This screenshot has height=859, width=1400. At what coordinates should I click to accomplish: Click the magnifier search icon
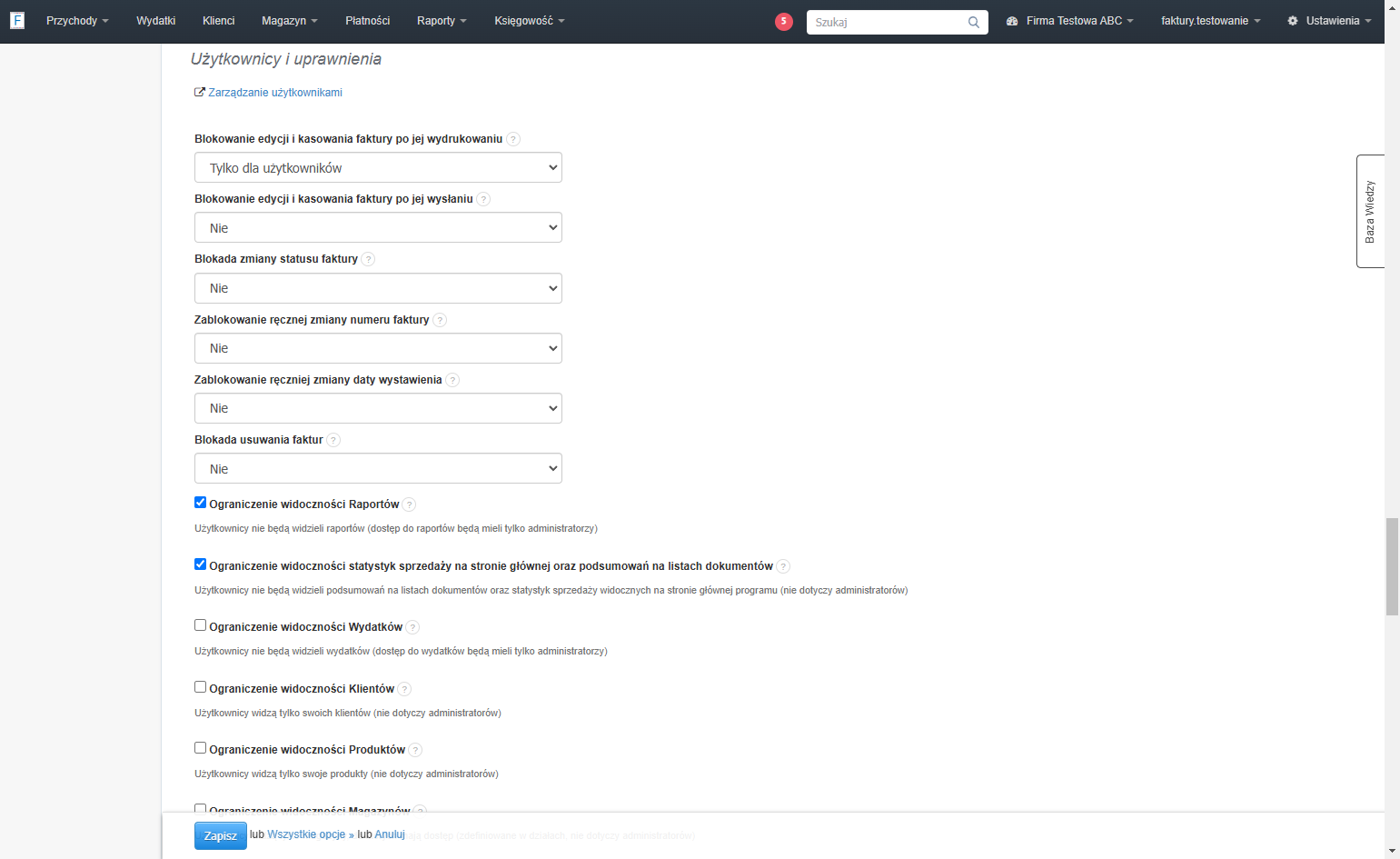click(974, 22)
